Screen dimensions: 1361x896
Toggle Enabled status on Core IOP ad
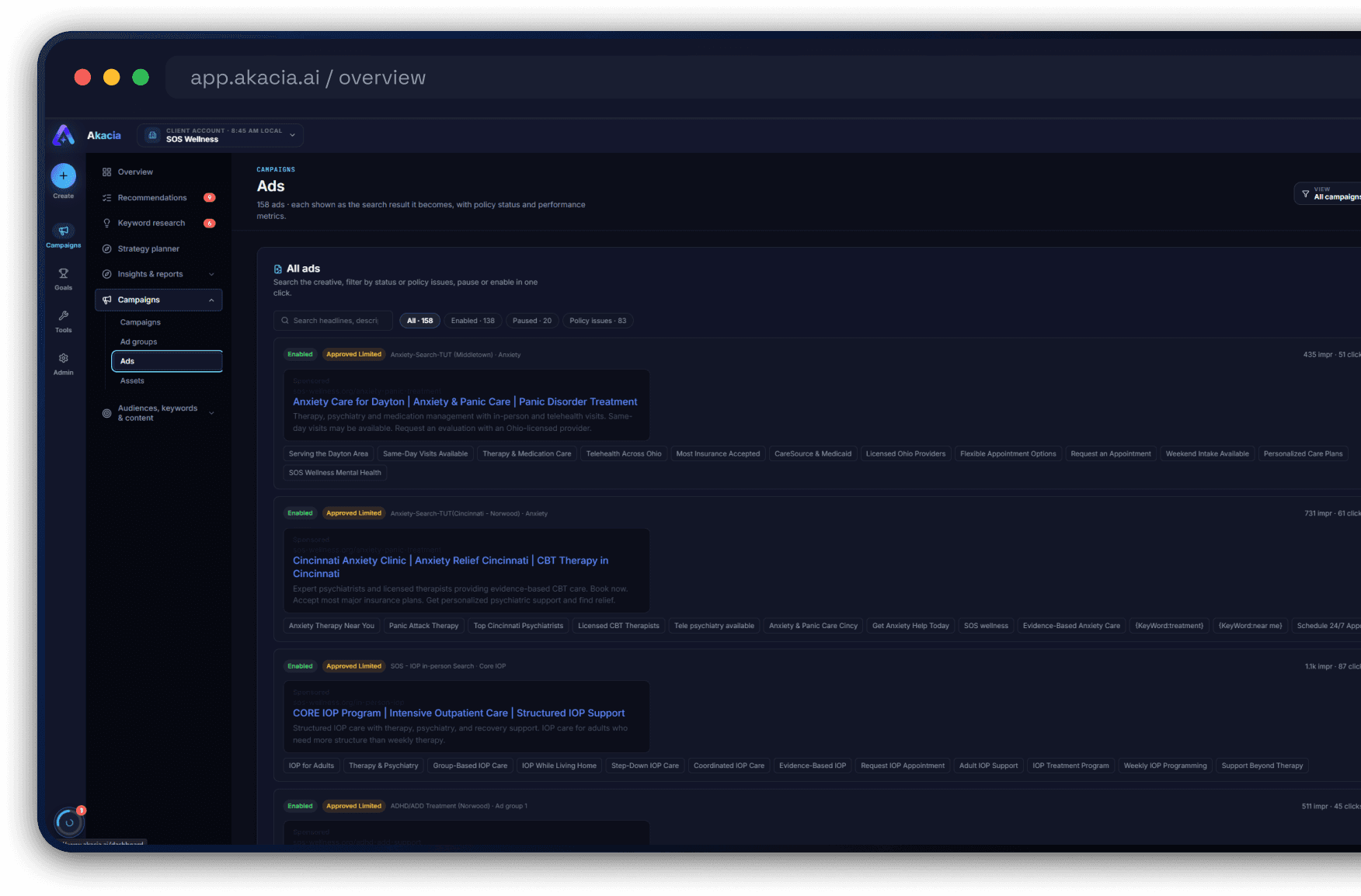300,666
